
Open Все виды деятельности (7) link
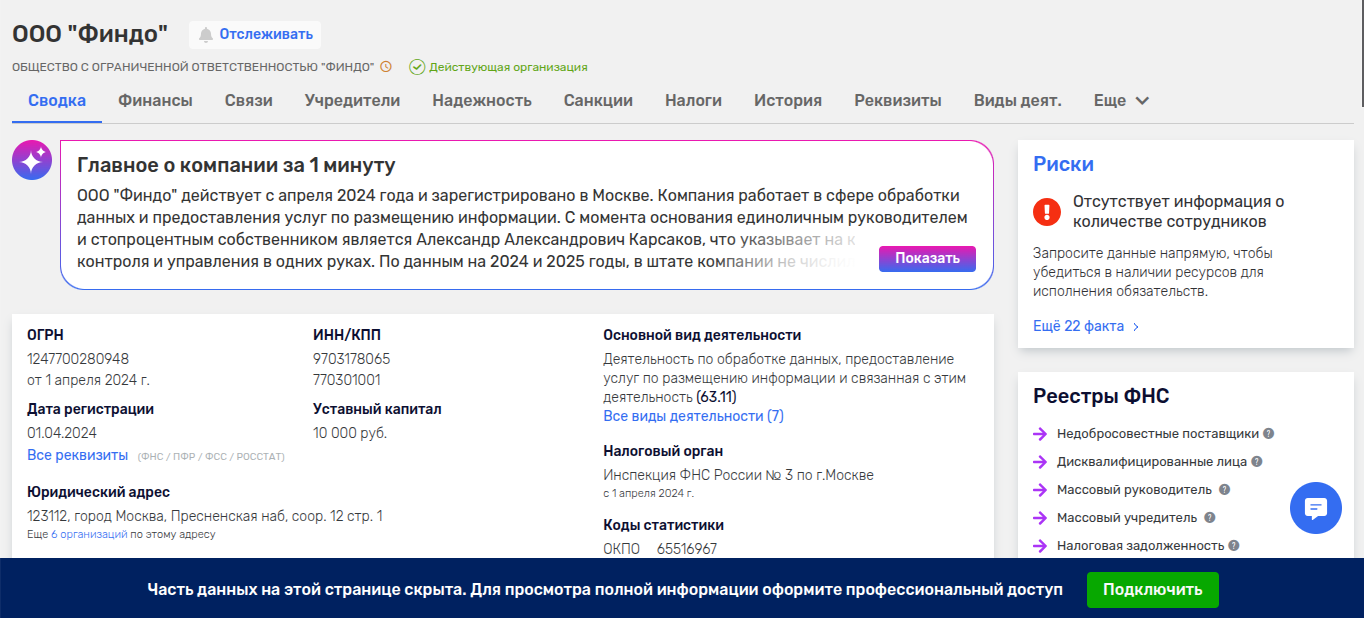(x=694, y=416)
